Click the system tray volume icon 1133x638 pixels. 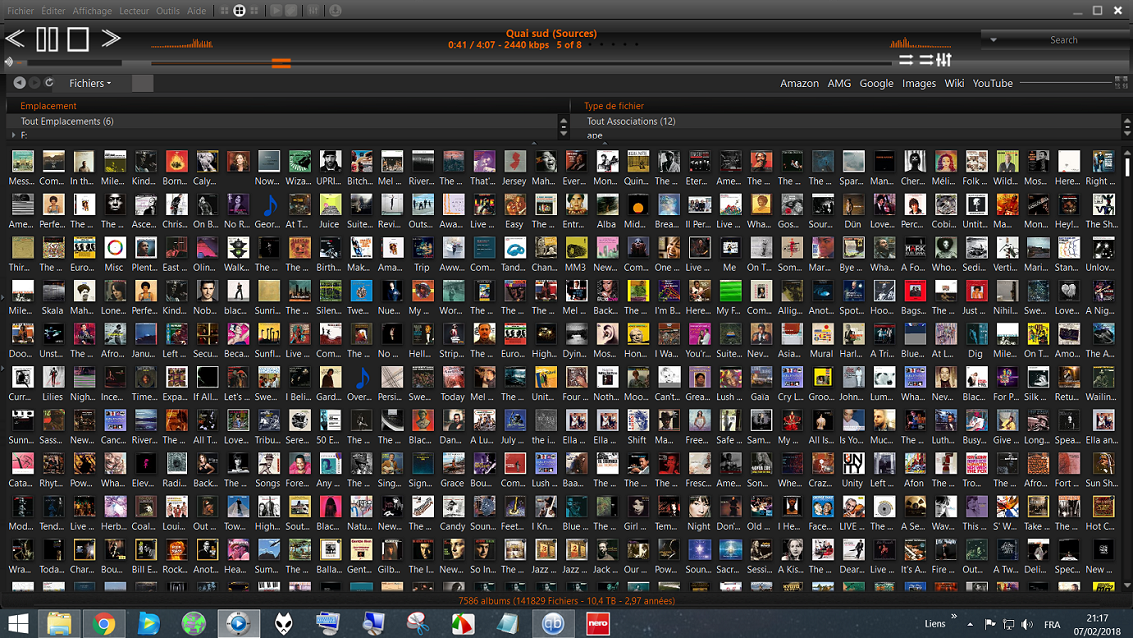click(x=1027, y=624)
